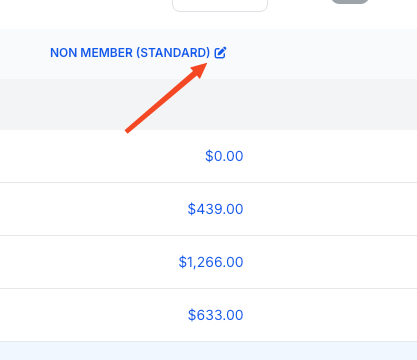Screen dimensions: 417x360
Task: Click the words NON MEMBER in the header
Action: (91, 53)
